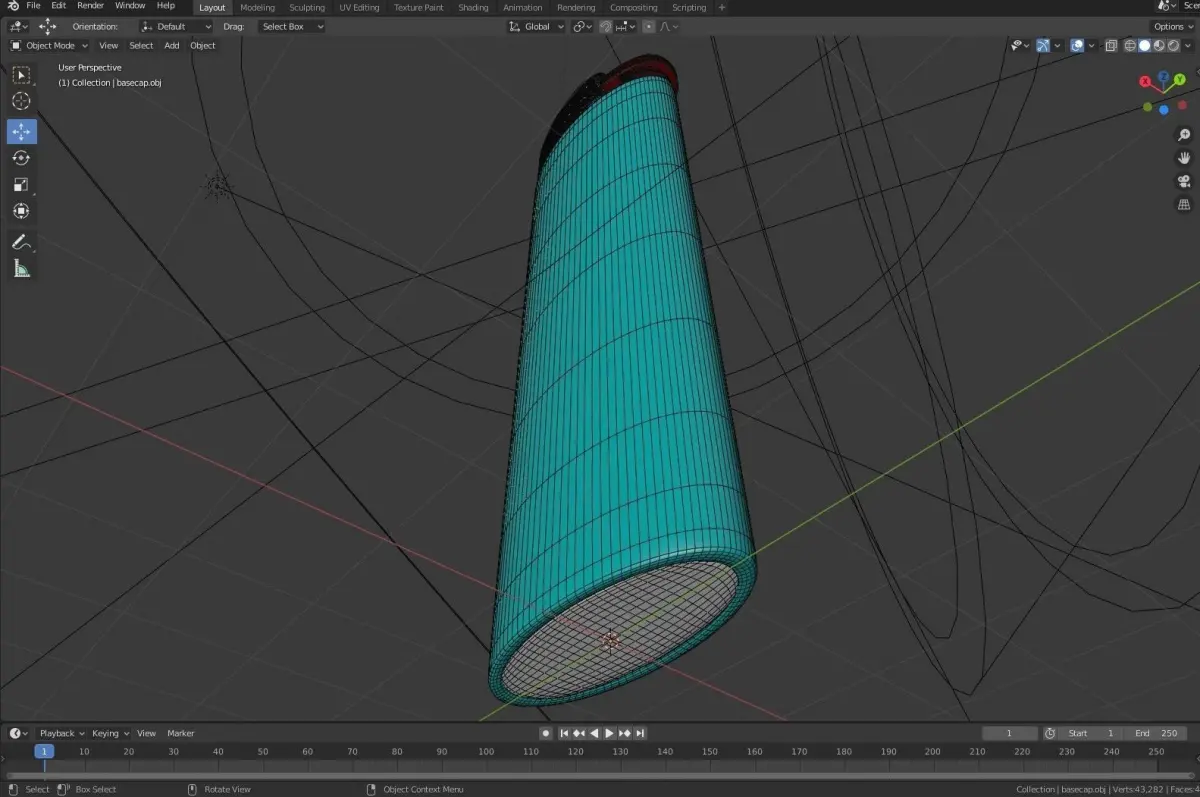Click the frame range clock icon
The image size is (1200, 797).
click(x=1050, y=733)
